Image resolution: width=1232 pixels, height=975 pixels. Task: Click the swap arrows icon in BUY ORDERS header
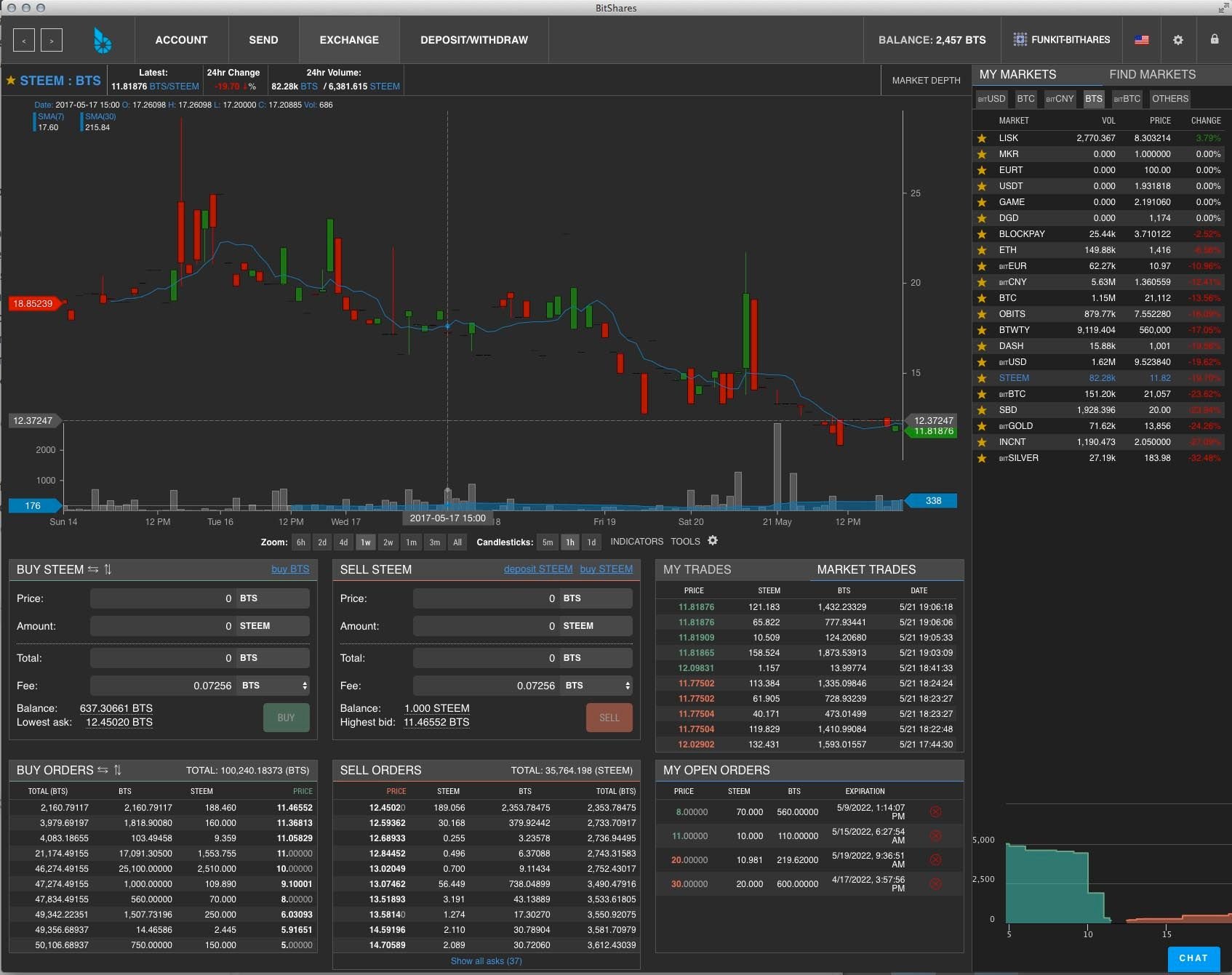103,770
